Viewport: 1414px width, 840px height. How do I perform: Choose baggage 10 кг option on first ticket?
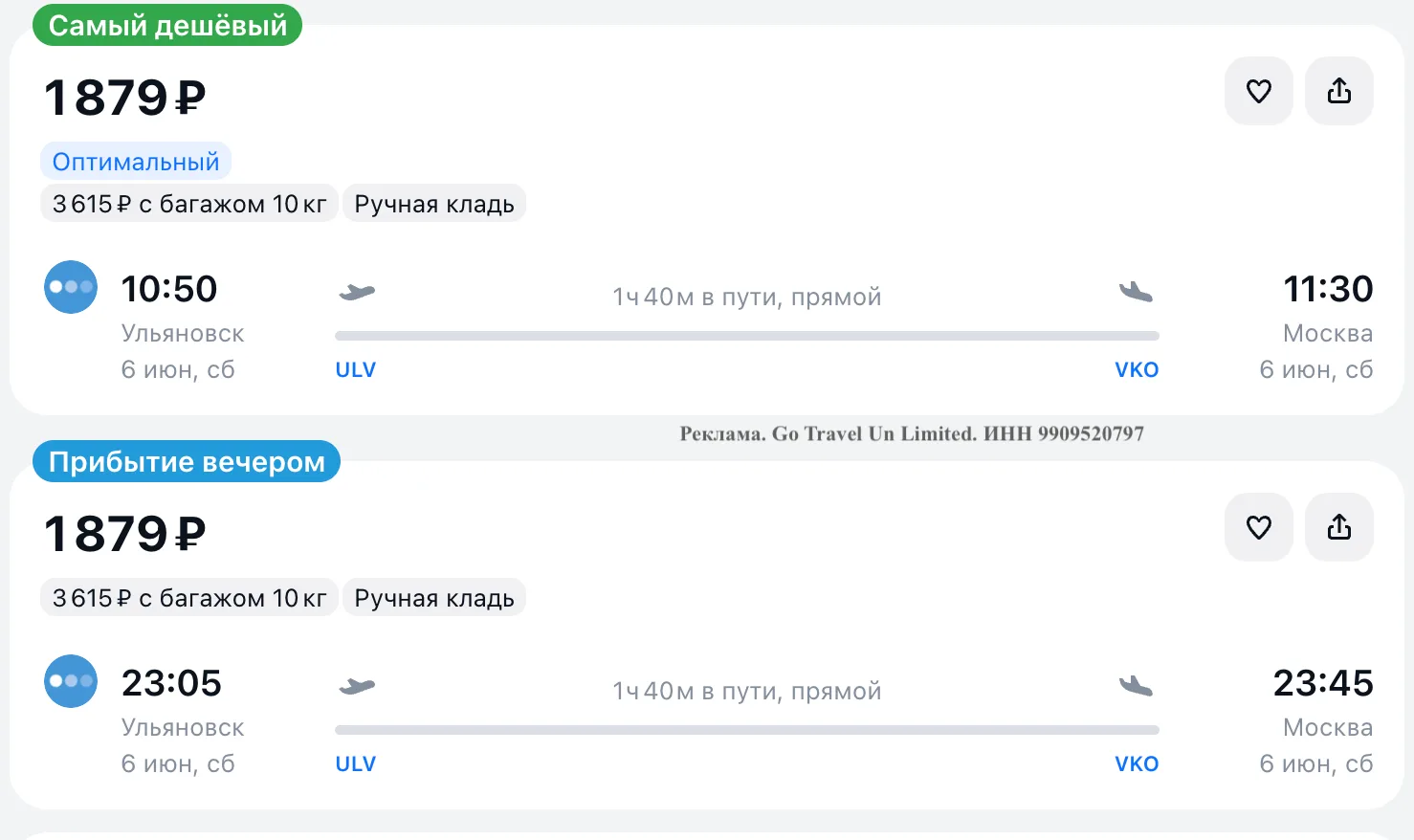[x=189, y=203]
